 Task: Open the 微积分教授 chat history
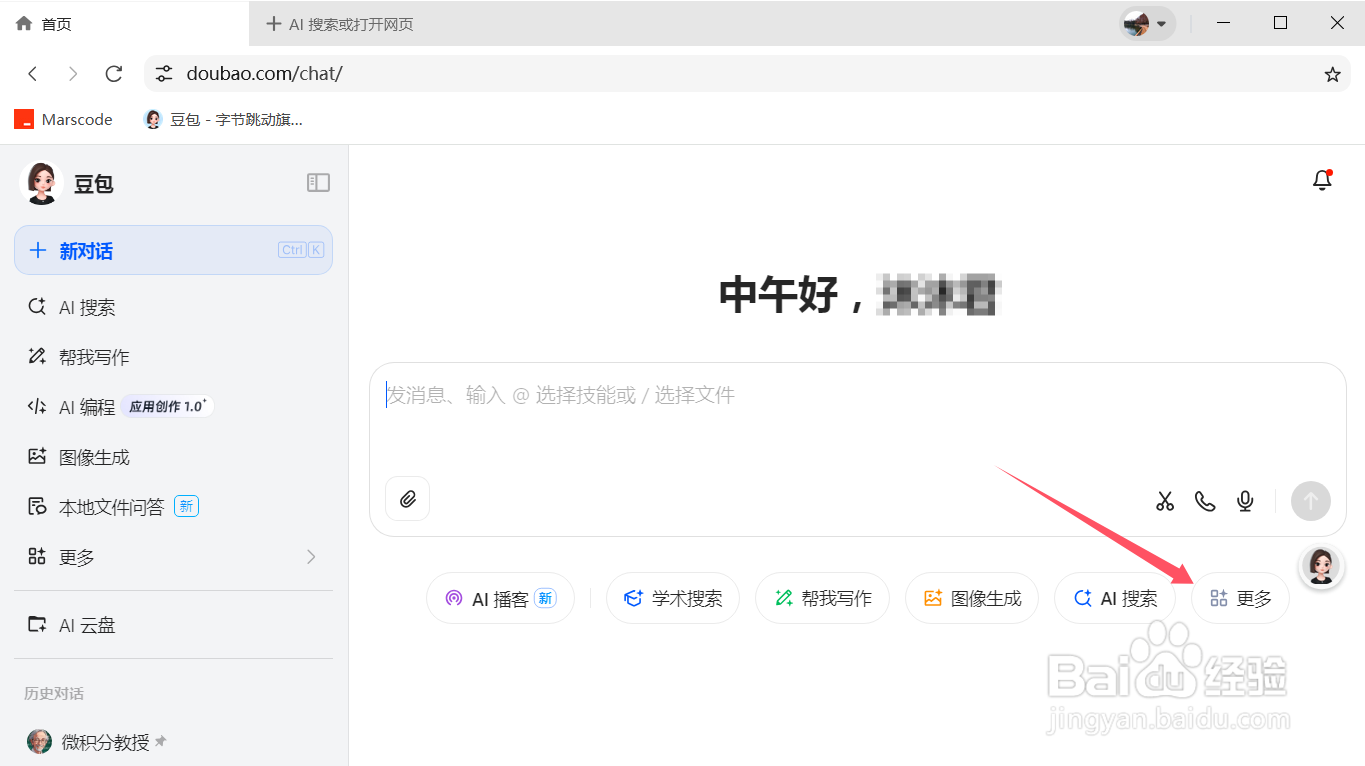click(x=173, y=742)
